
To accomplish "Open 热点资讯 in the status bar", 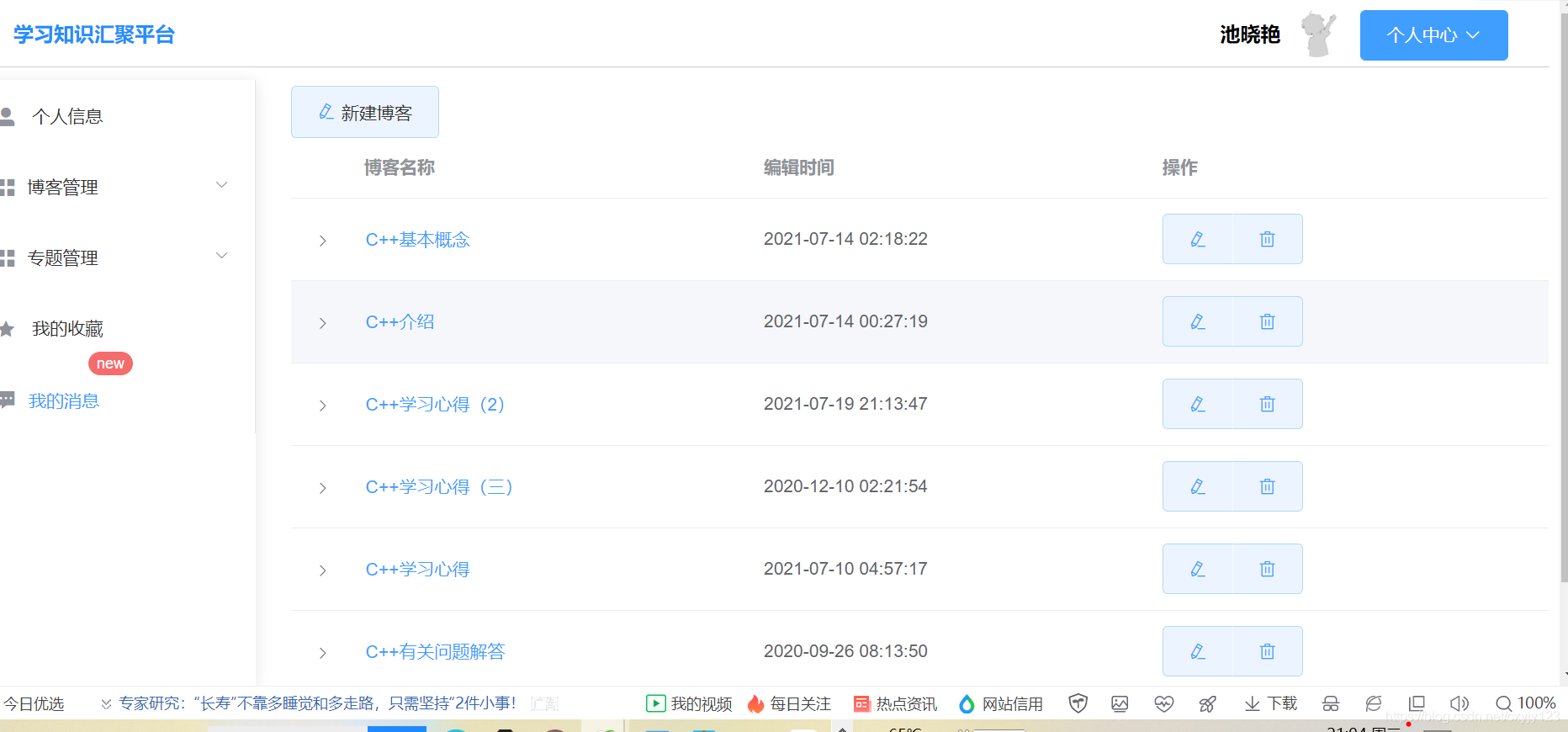I will coord(895,703).
